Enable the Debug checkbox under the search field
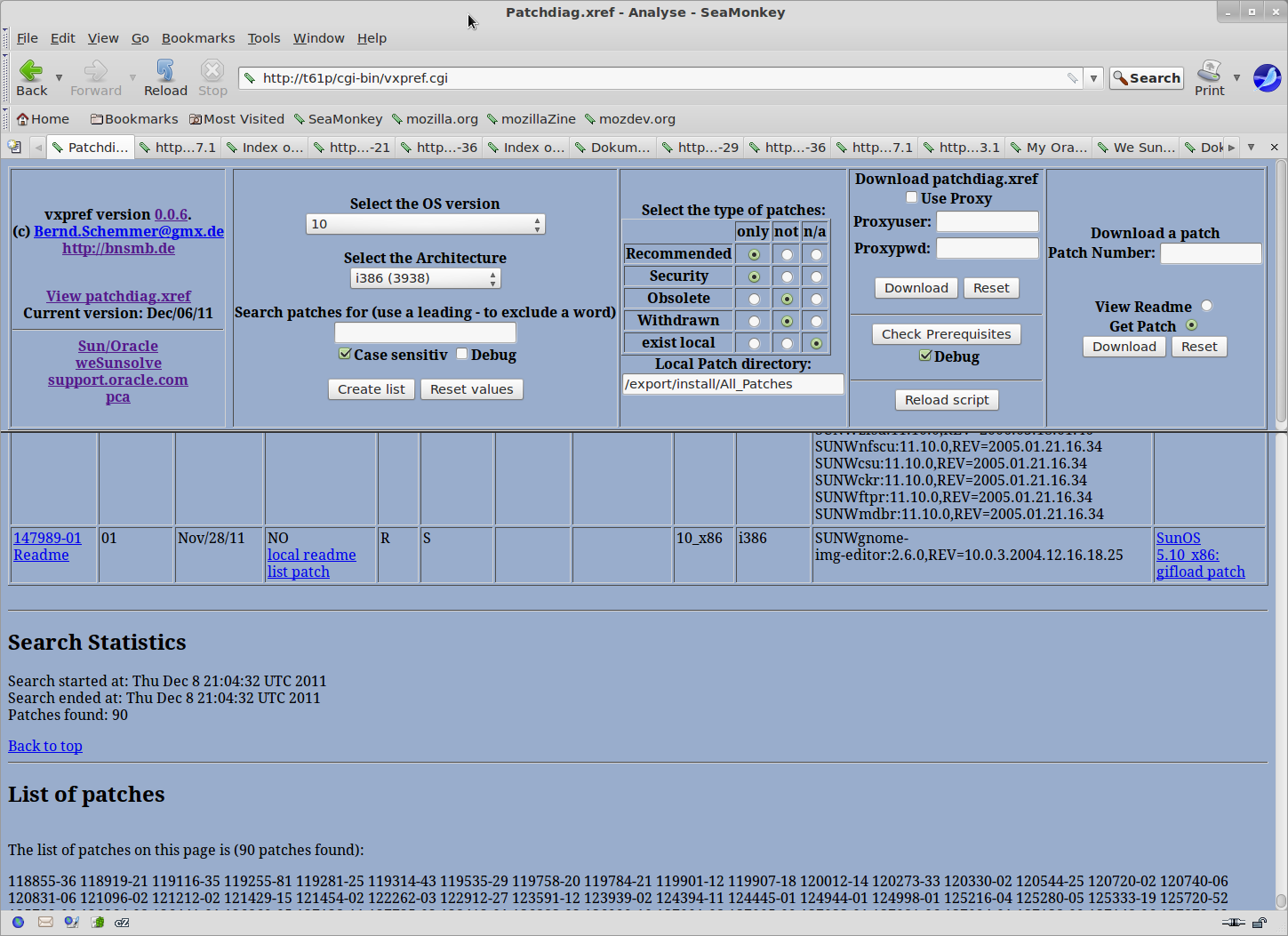Image resolution: width=1288 pixels, height=936 pixels. point(462,354)
